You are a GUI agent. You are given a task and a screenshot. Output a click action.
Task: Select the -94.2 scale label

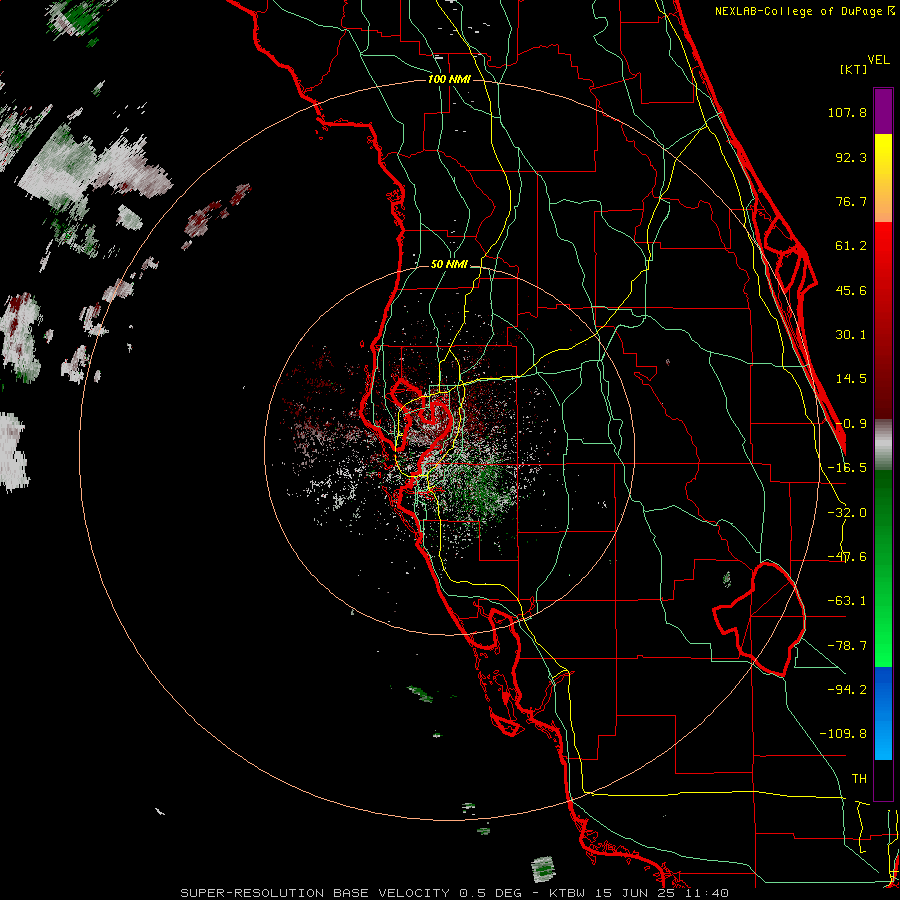847,690
